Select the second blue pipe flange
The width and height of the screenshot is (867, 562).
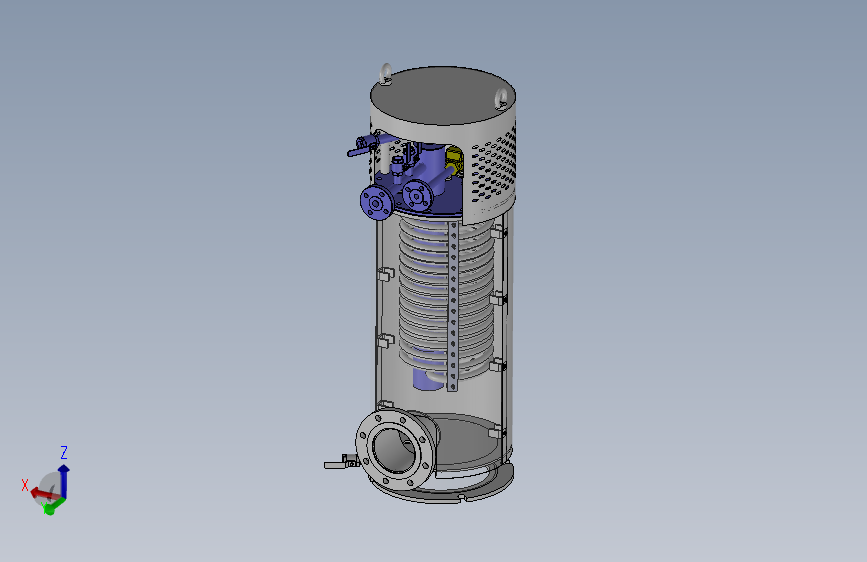pyautogui.click(x=417, y=195)
